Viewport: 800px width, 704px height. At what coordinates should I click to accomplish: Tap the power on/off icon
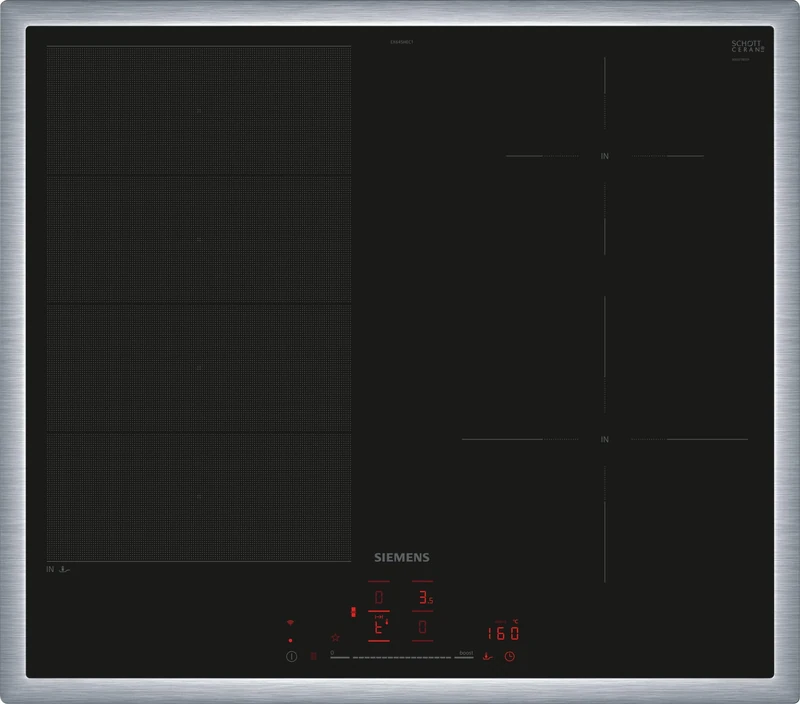click(291, 655)
